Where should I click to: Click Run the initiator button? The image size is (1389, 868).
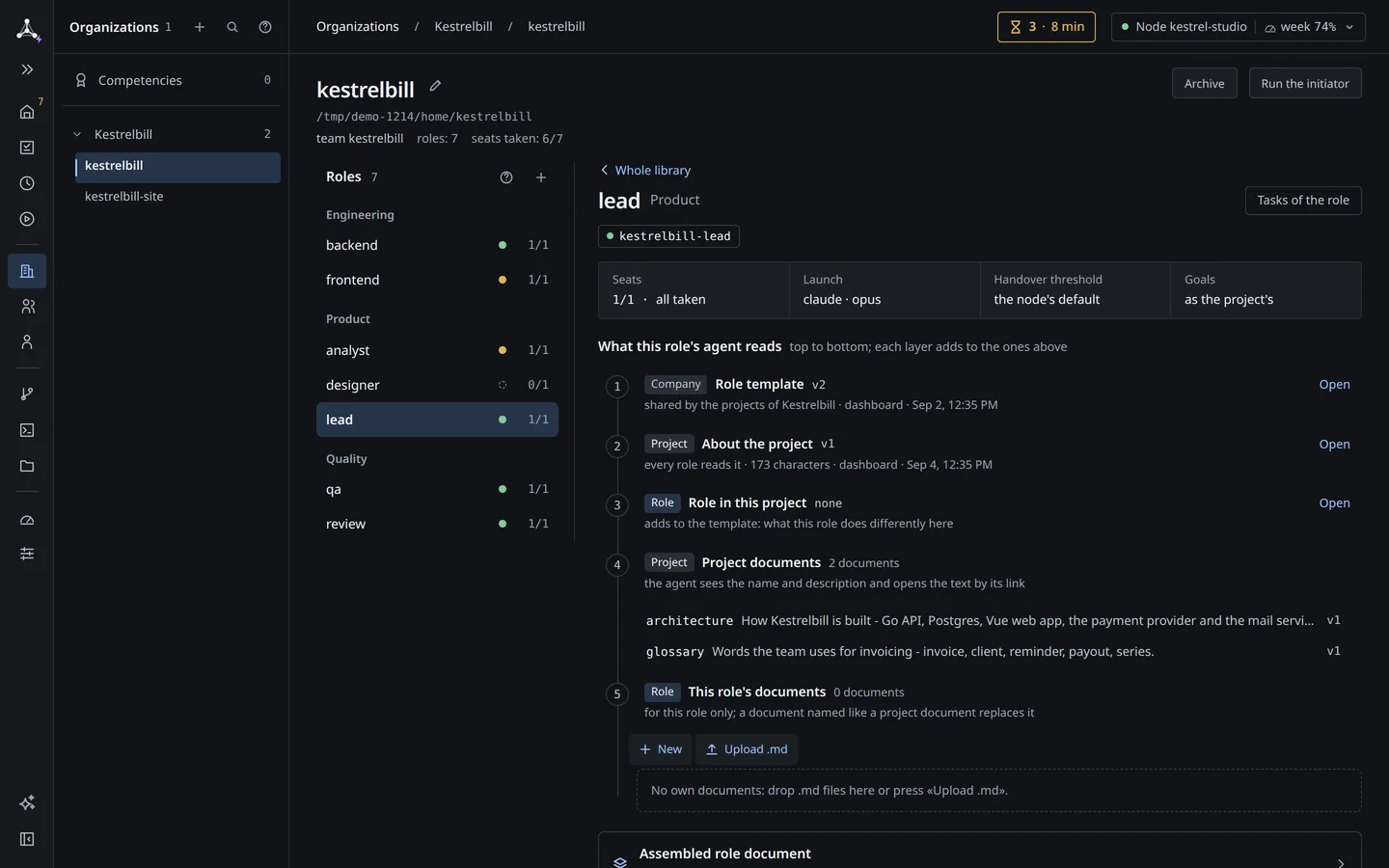click(1305, 84)
